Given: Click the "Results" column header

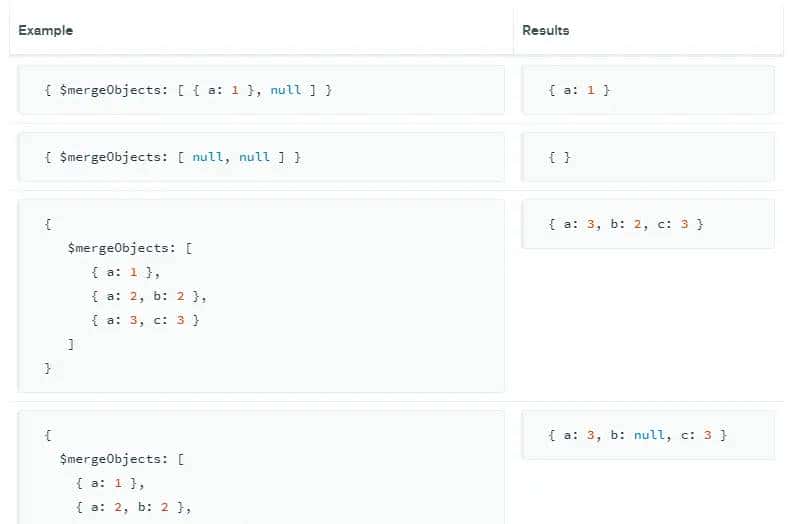Looking at the screenshot, I should (x=545, y=31).
